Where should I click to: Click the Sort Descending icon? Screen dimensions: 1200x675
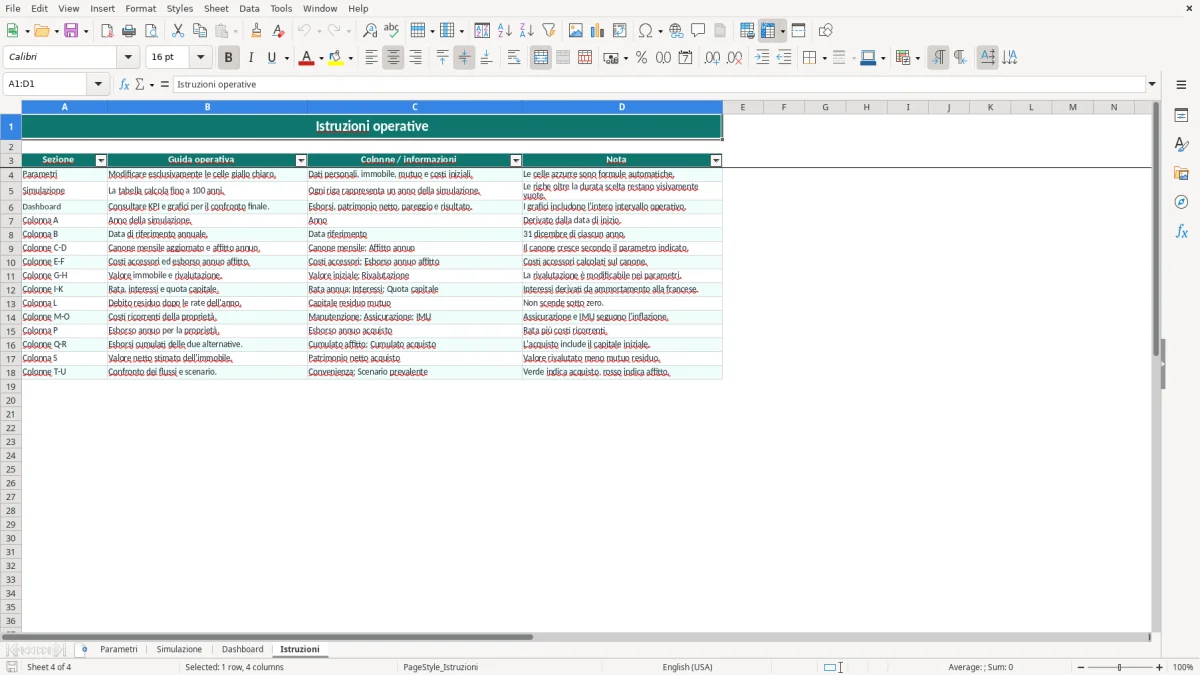pyautogui.click(x=527, y=31)
